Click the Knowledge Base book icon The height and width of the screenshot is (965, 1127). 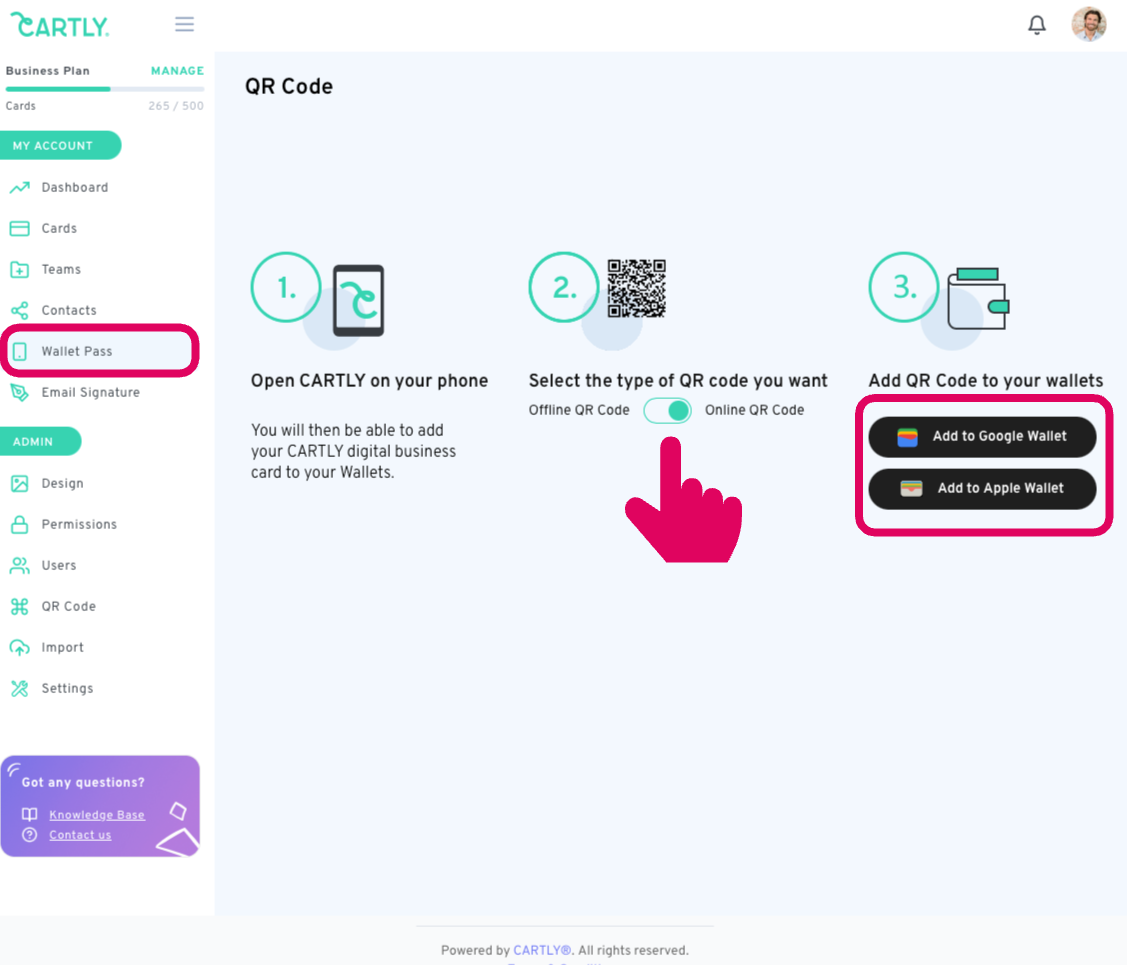coord(29,814)
